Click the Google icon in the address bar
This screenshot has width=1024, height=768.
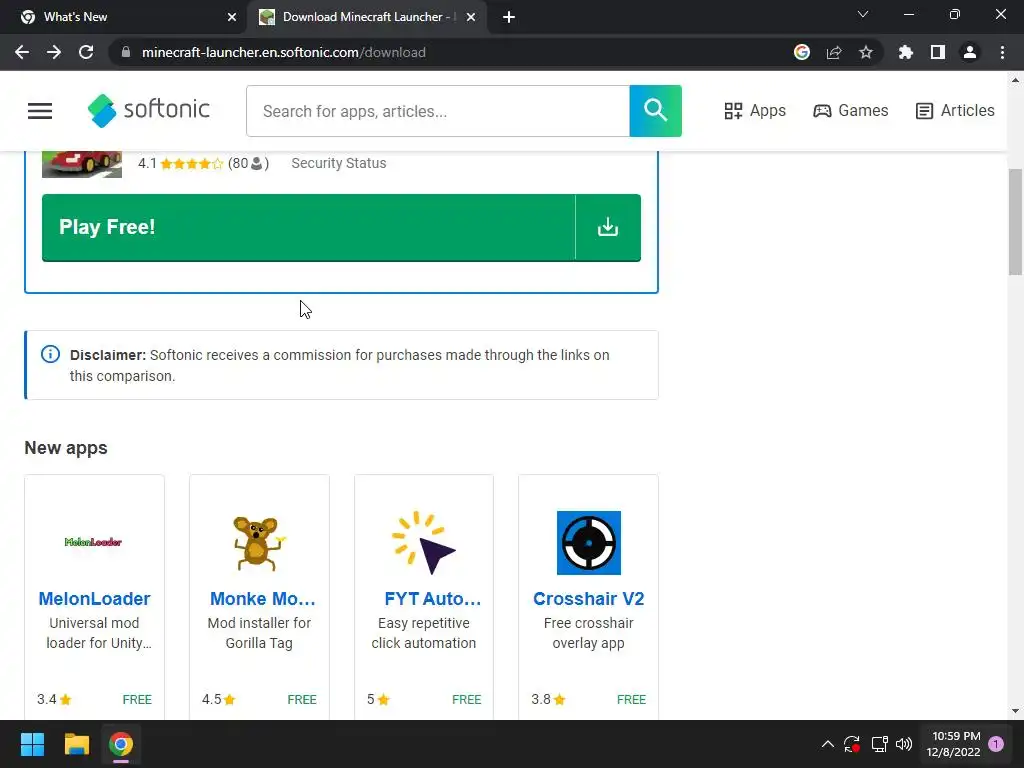coord(802,52)
